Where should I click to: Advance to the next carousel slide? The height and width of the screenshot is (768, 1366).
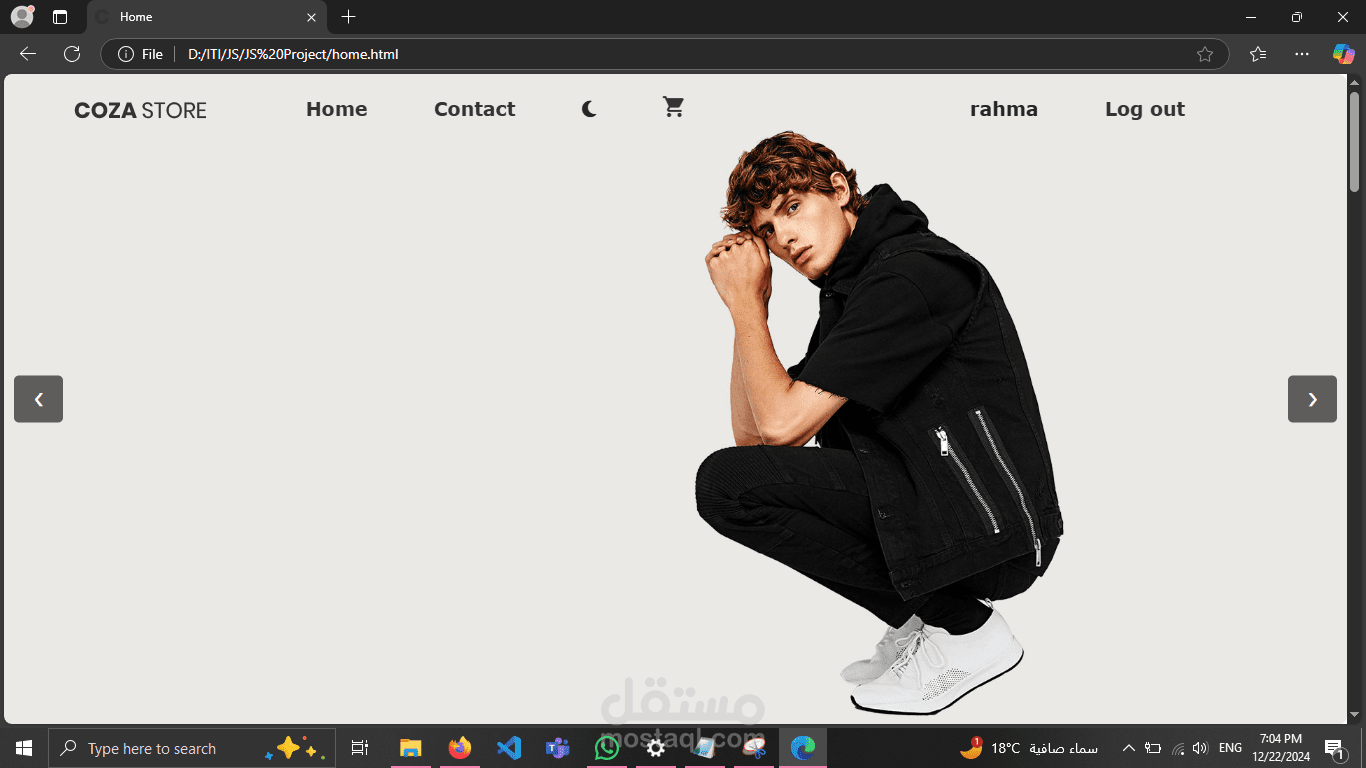pyautogui.click(x=1312, y=399)
